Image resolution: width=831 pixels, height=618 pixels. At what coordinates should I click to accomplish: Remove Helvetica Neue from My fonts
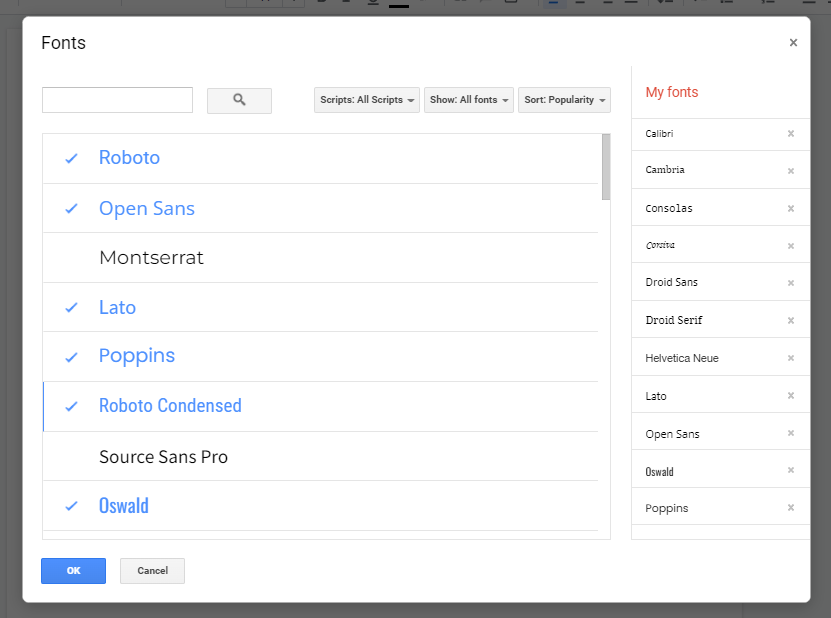790,357
